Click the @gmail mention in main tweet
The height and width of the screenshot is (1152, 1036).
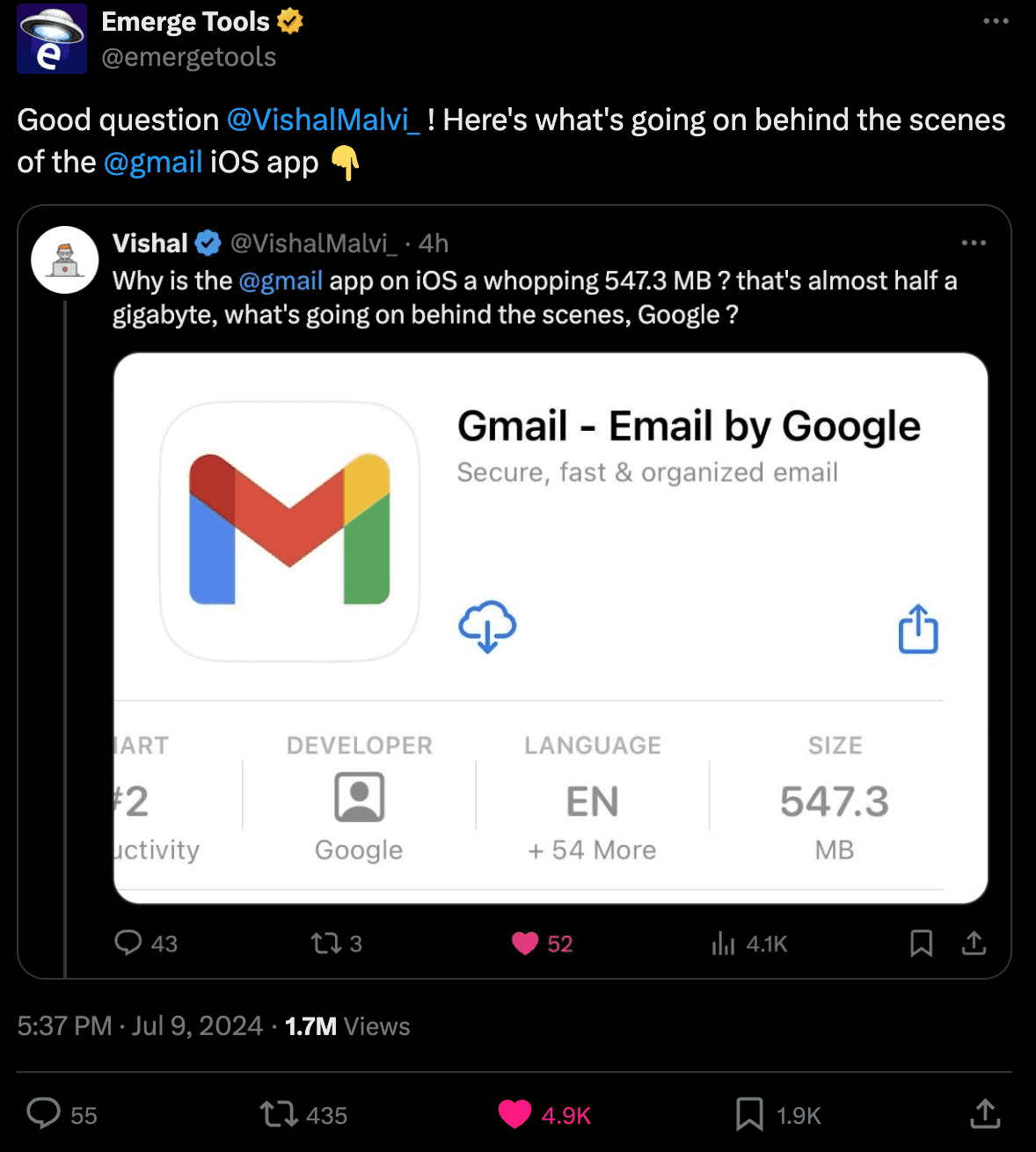153,162
